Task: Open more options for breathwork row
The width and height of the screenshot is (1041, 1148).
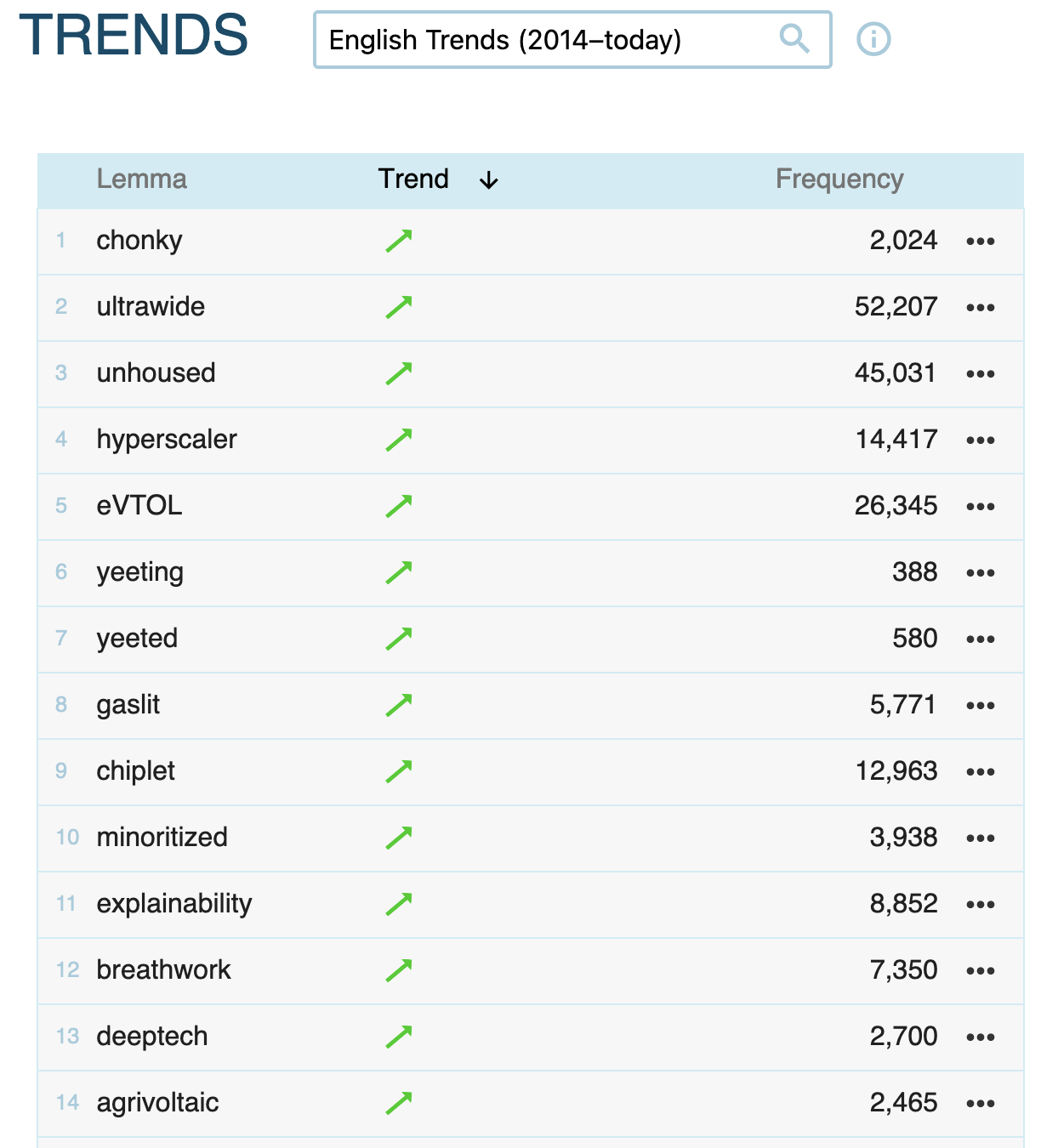Action: [980, 971]
